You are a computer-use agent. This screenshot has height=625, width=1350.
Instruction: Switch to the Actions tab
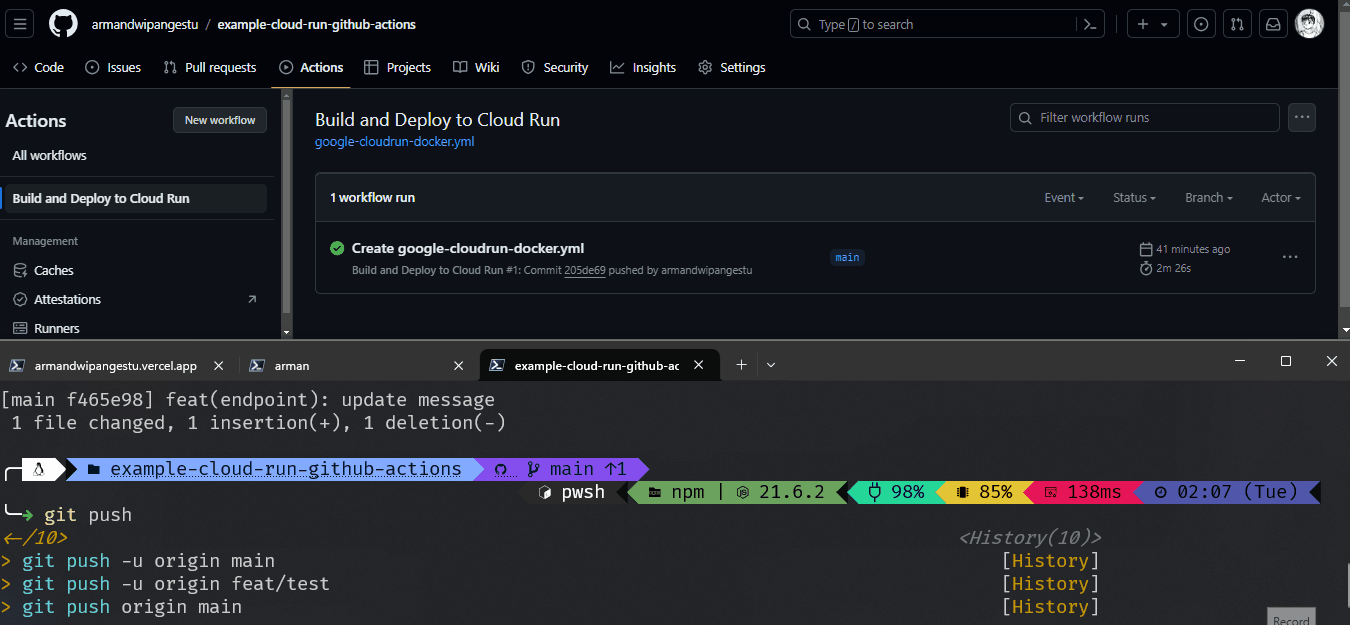tap(311, 67)
